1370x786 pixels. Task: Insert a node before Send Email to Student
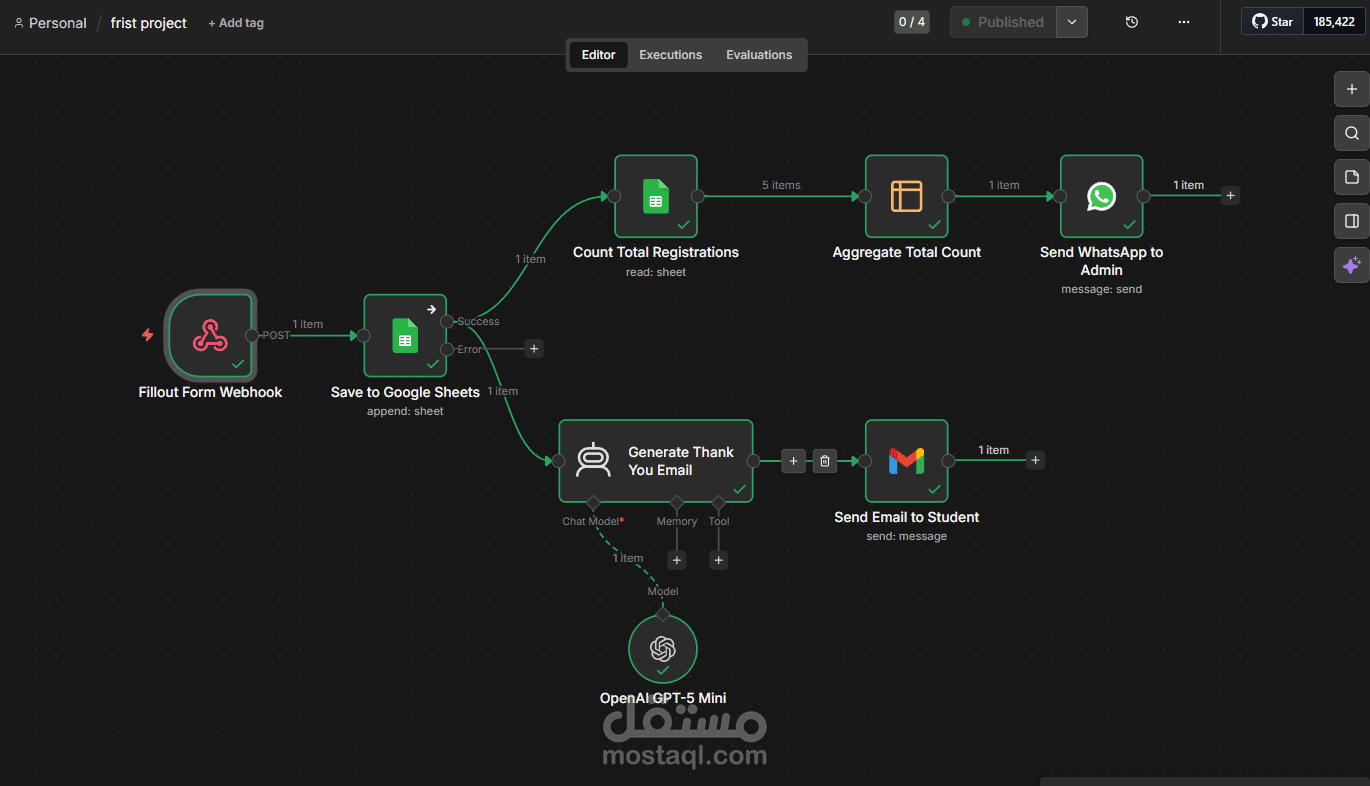coord(793,461)
